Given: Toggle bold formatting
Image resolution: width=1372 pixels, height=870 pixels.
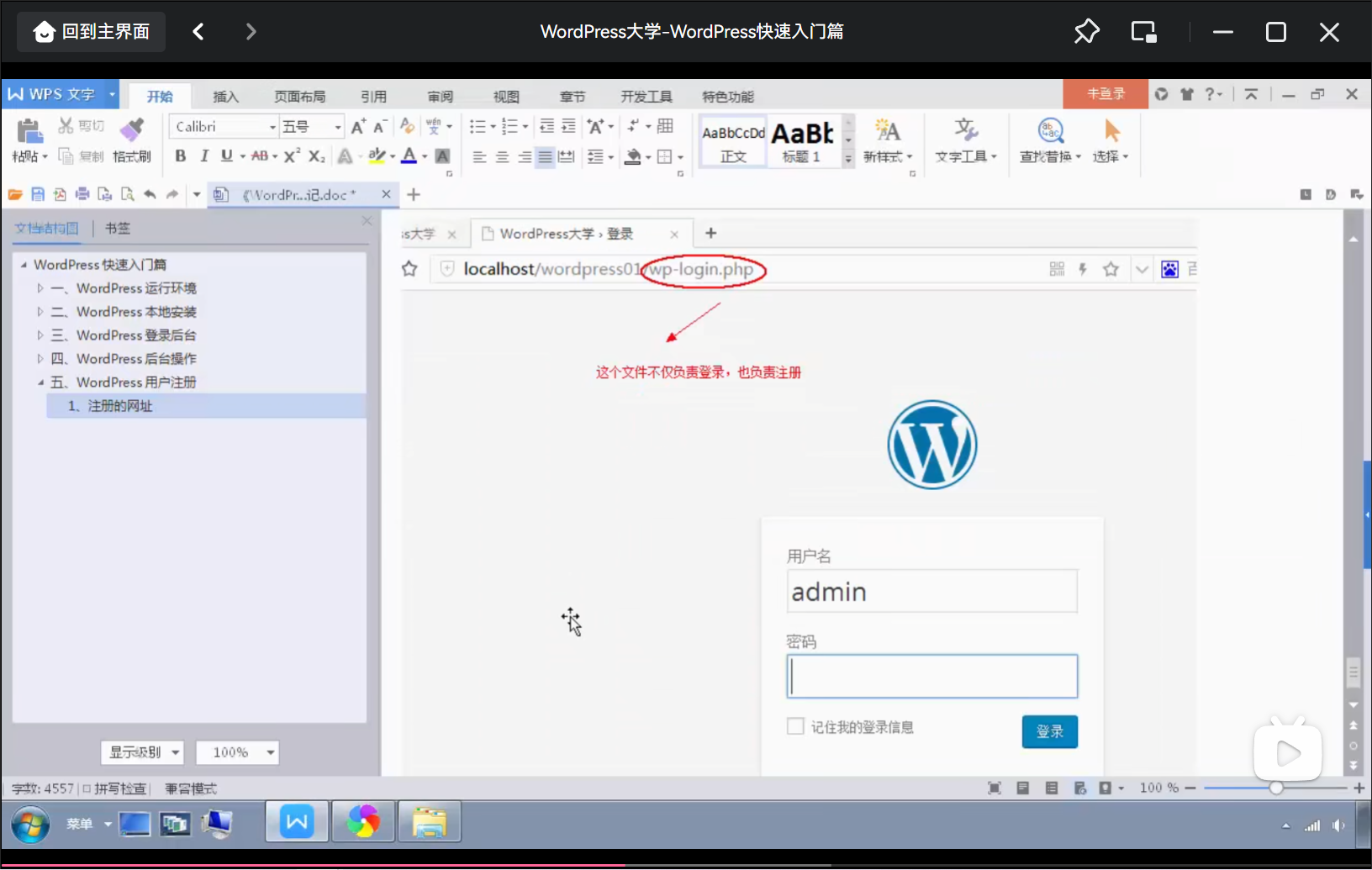Looking at the screenshot, I should coord(180,156).
